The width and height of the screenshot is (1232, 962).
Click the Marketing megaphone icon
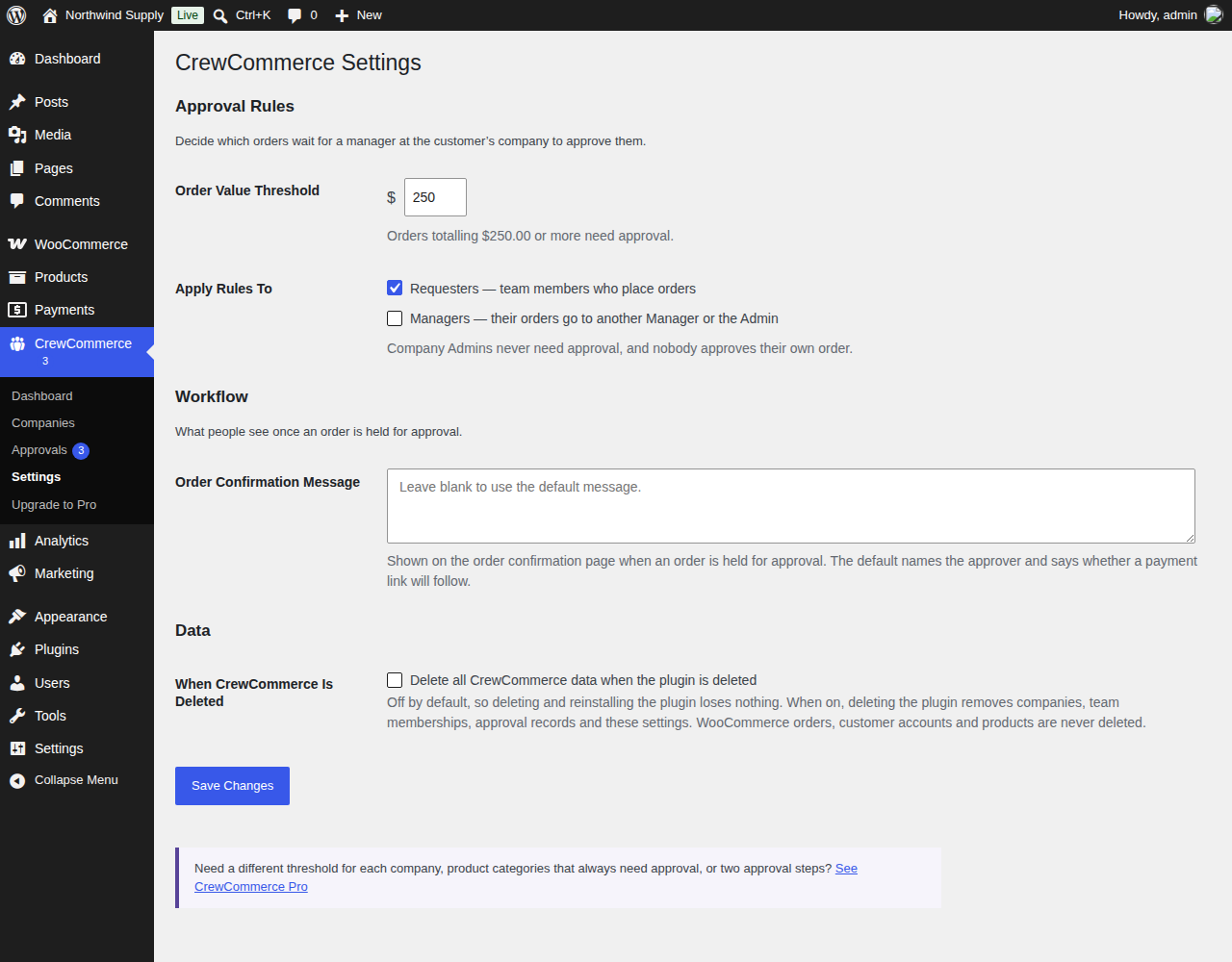click(x=17, y=573)
